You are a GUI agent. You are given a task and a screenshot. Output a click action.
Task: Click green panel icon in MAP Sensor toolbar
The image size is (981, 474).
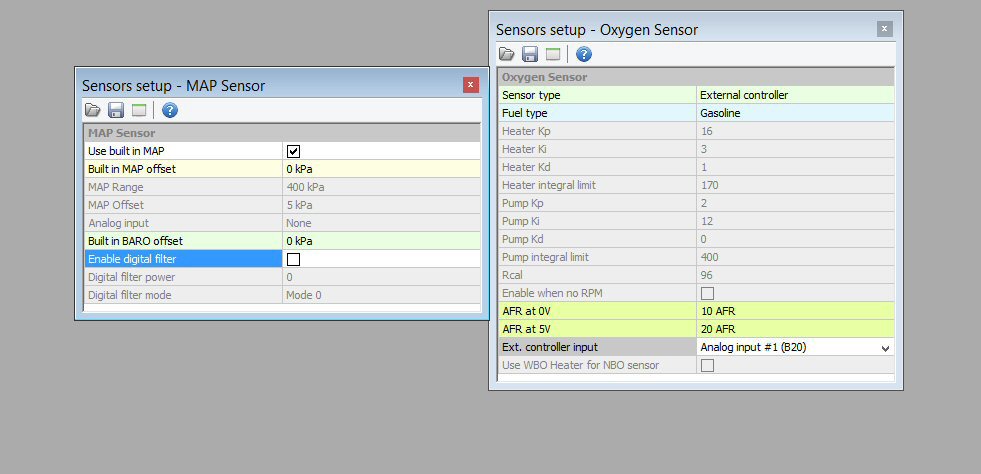pyautogui.click(x=139, y=110)
